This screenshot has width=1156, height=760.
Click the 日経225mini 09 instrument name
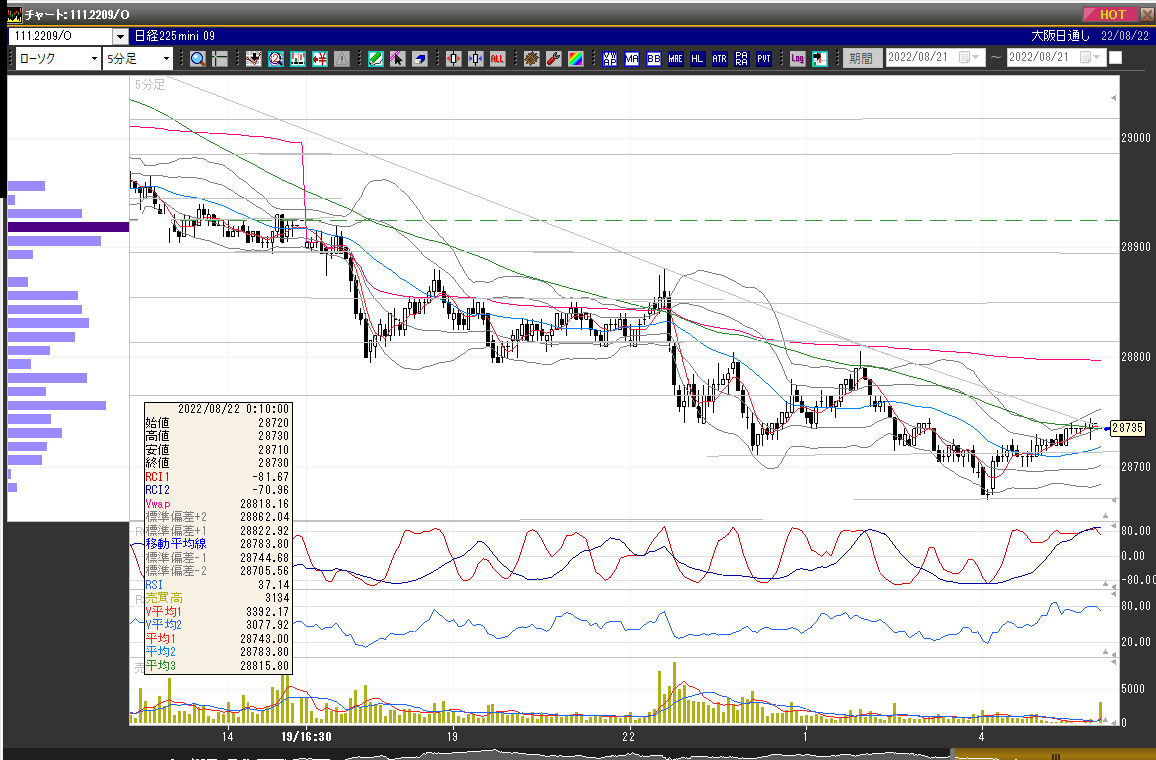point(175,35)
